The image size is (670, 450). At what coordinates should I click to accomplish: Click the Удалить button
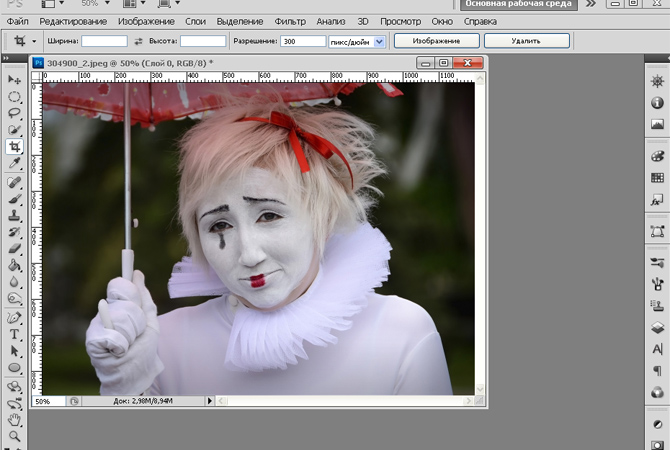pyautogui.click(x=526, y=41)
